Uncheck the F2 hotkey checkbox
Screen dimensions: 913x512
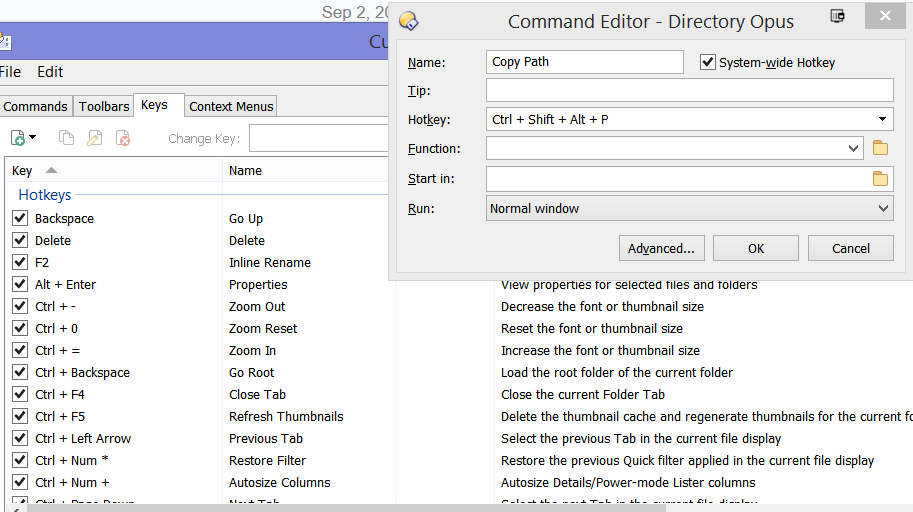click(x=20, y=262)
